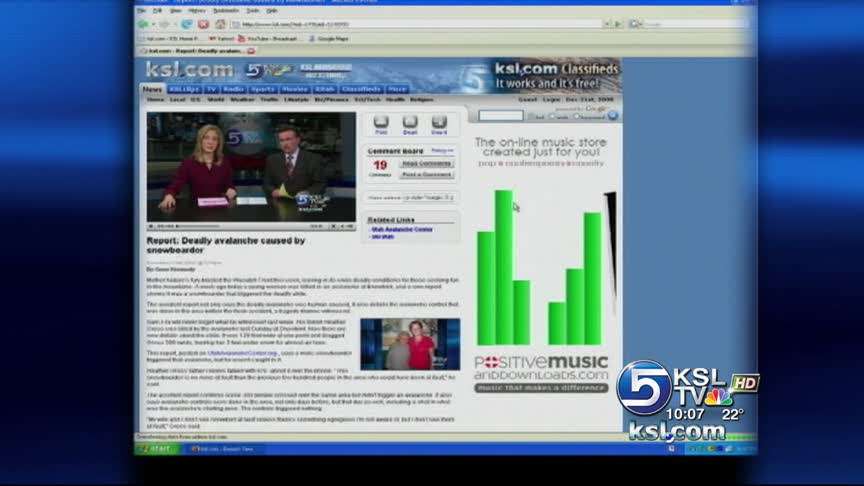
Task: Click the Weather link in the sub-navigation
Action: (242, 100)
